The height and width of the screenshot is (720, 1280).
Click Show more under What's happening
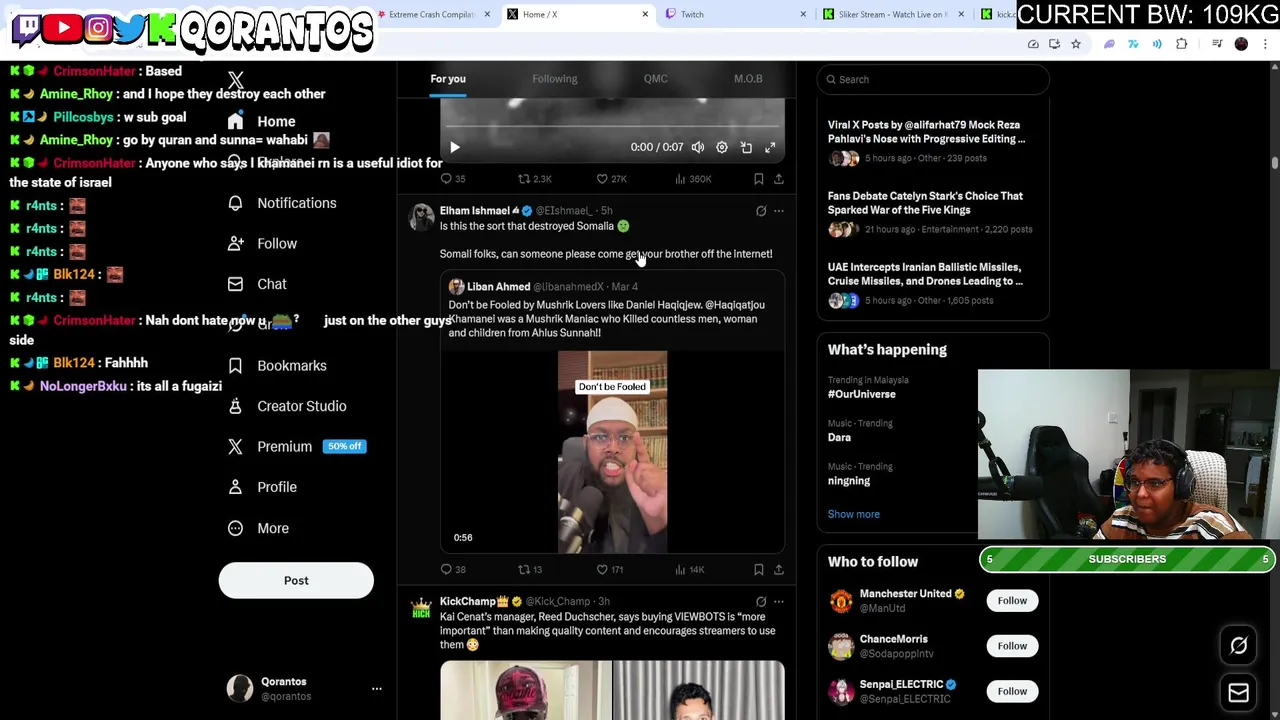coord(853,514)
